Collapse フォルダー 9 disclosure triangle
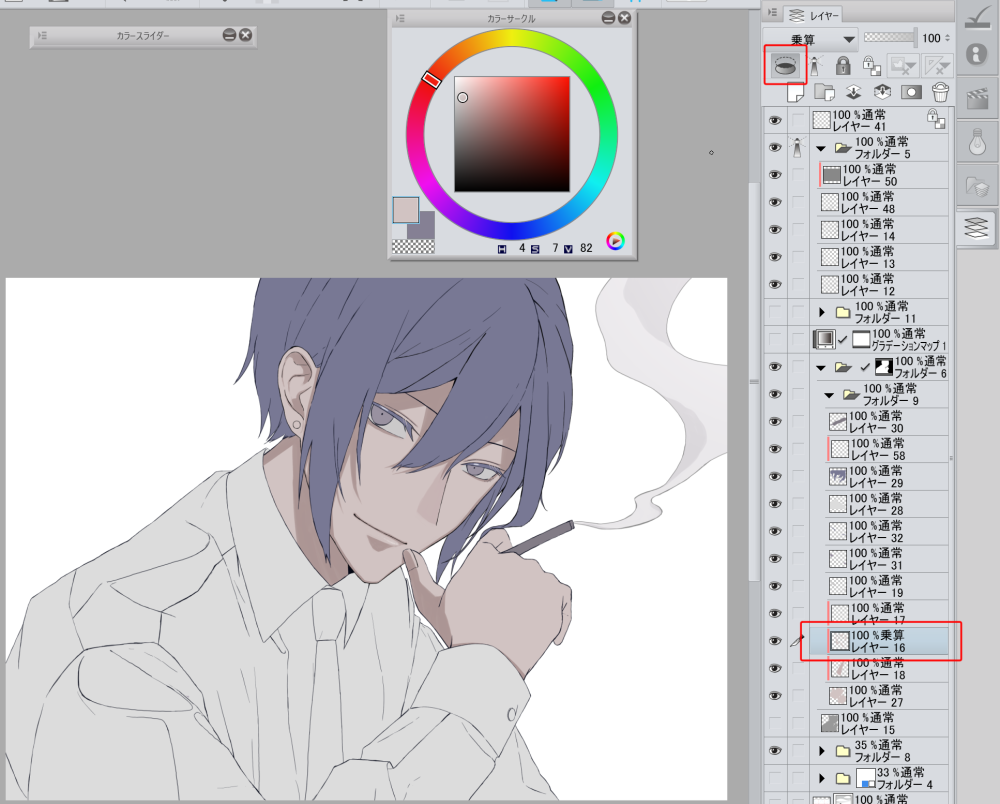The height and width of the screenshot is (804, 1000). [x=829, y=395]
